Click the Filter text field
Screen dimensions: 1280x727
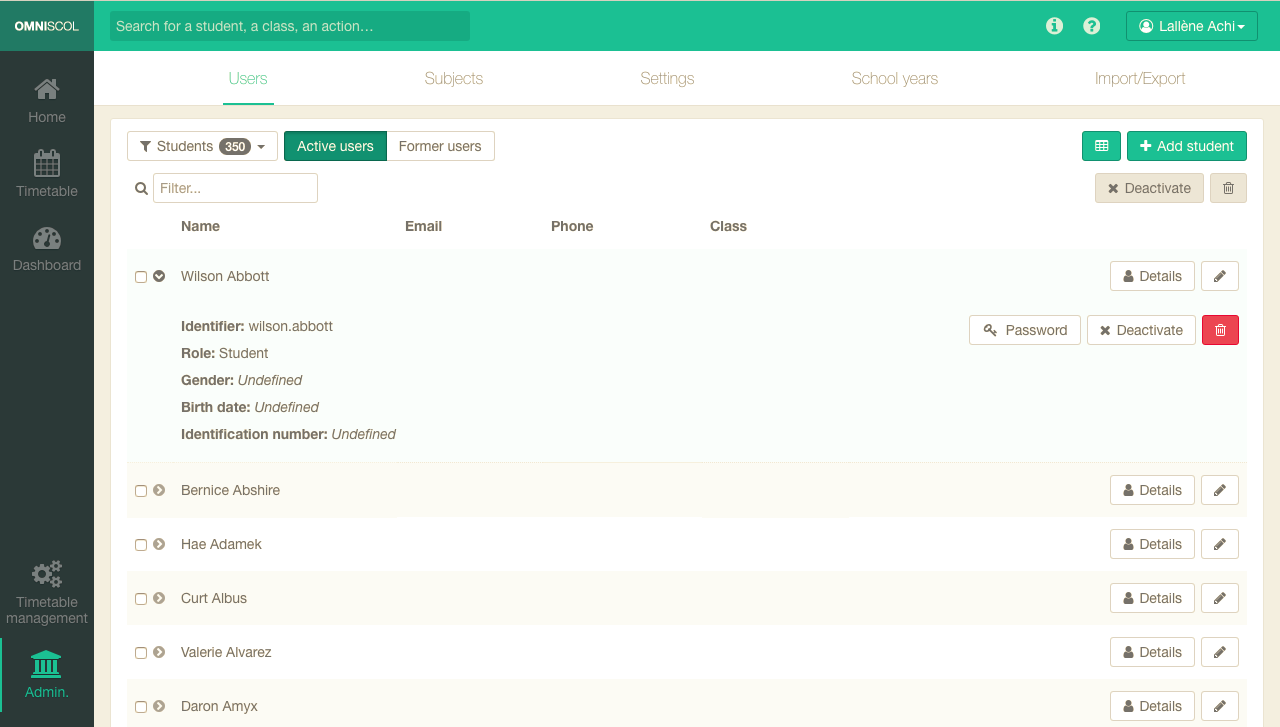pyautogui.click(x=235, y=188)
